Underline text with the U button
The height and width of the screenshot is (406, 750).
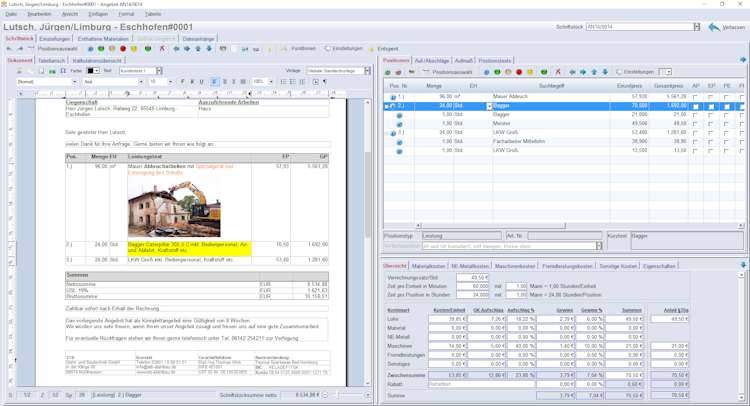click(x=201, y=82)
